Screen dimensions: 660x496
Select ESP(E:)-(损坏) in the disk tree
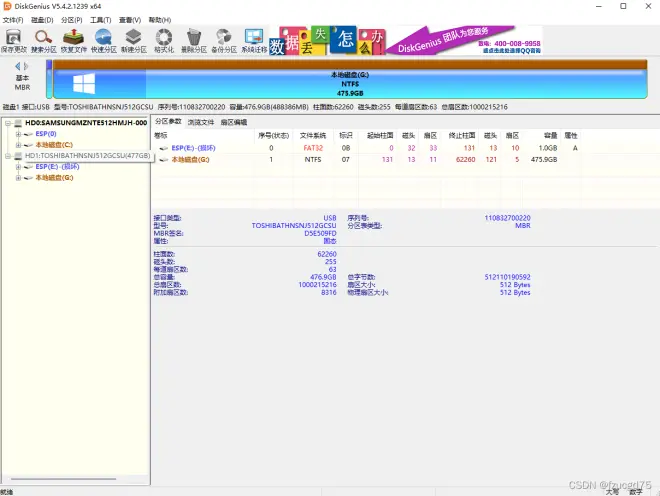[x=57, y=167]
